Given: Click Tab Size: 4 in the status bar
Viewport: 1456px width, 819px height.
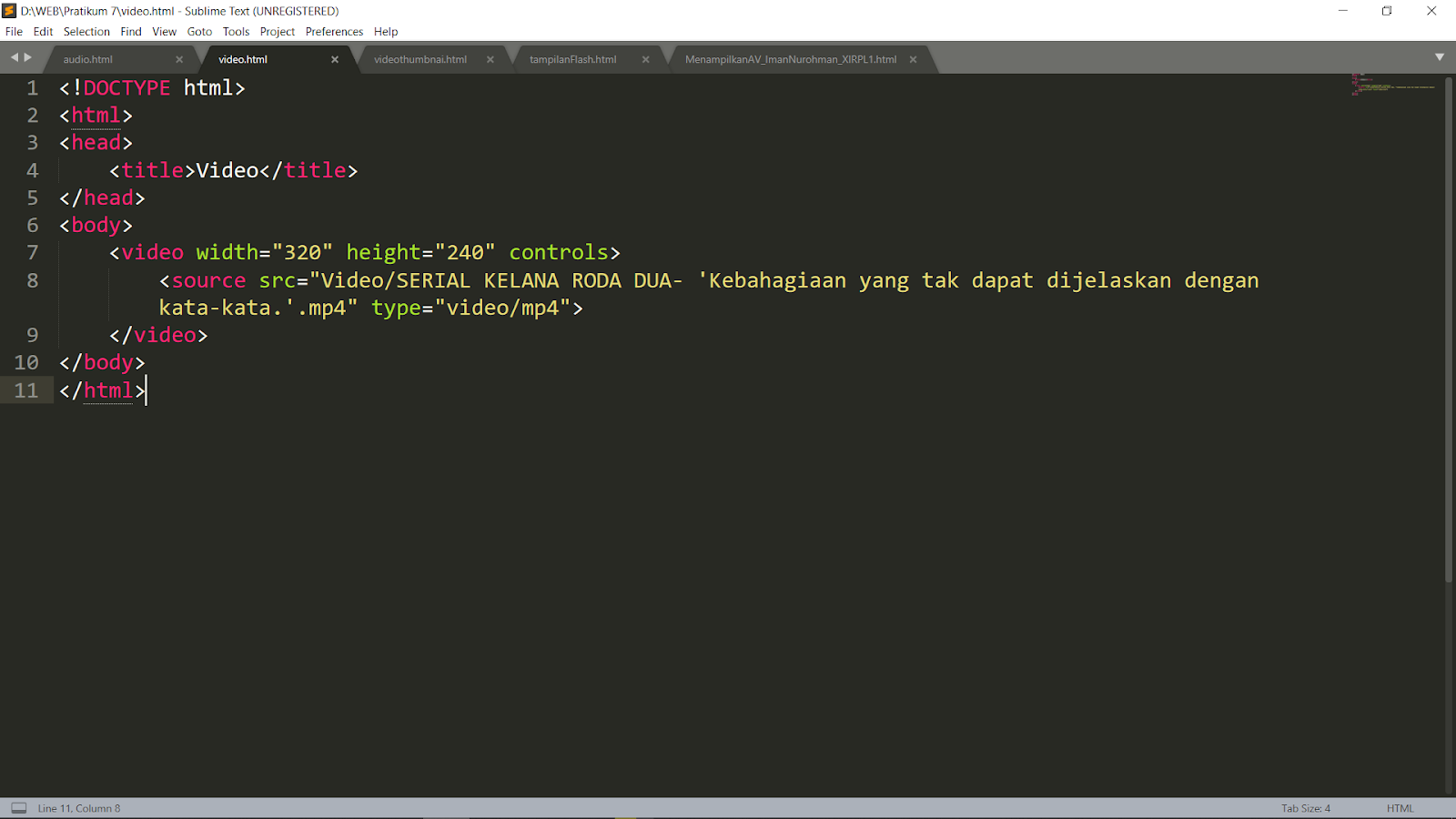Looking at the screenshot, I should (x=1305, y=807).
